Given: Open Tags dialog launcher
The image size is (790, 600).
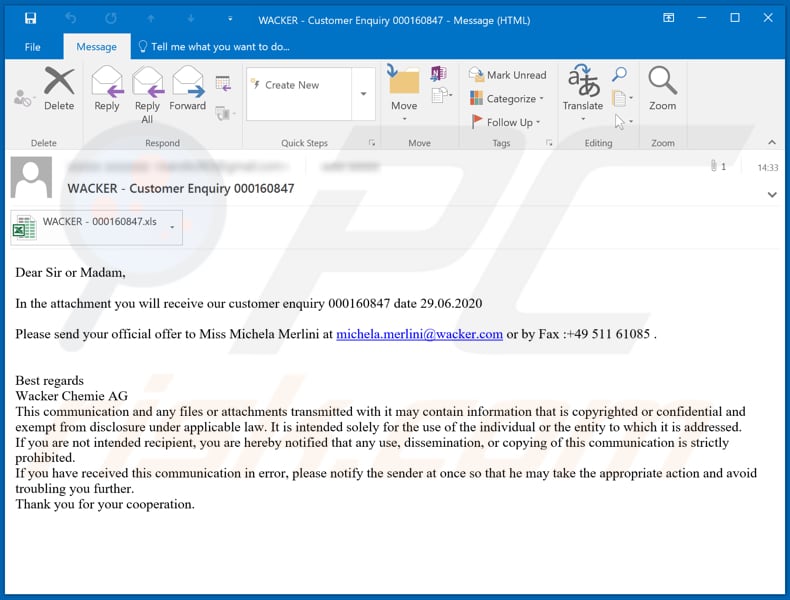Looking at the screenshot, I should click(549, 143).
